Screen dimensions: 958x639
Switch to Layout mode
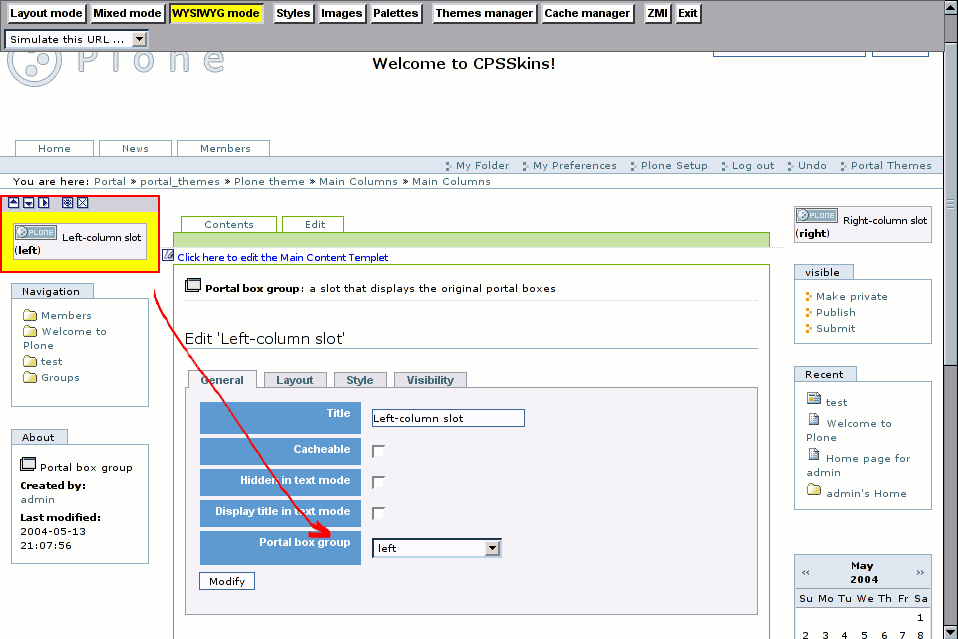tap(46, 13)
